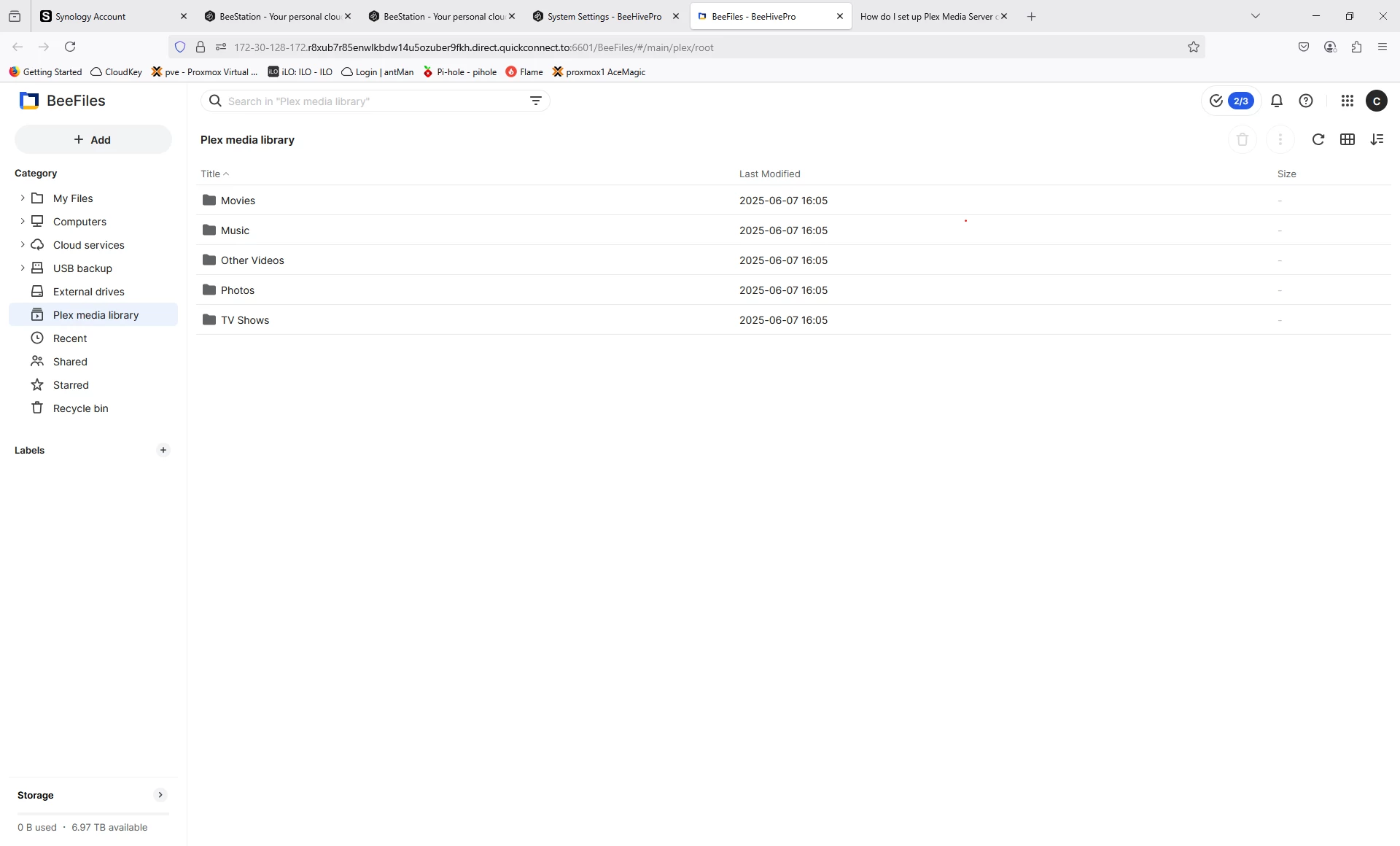The height and width of the screenshot is (846, 1400).
Task: Click the Music folder icon
Action: pos(209,230)
